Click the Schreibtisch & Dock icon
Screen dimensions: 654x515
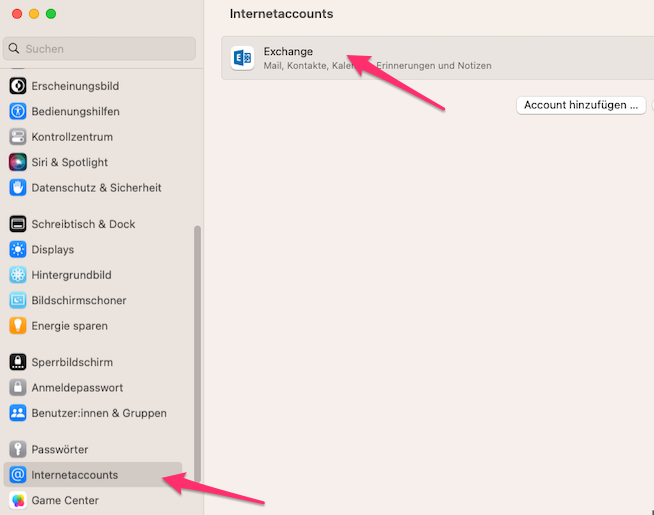tap(17, 224)
